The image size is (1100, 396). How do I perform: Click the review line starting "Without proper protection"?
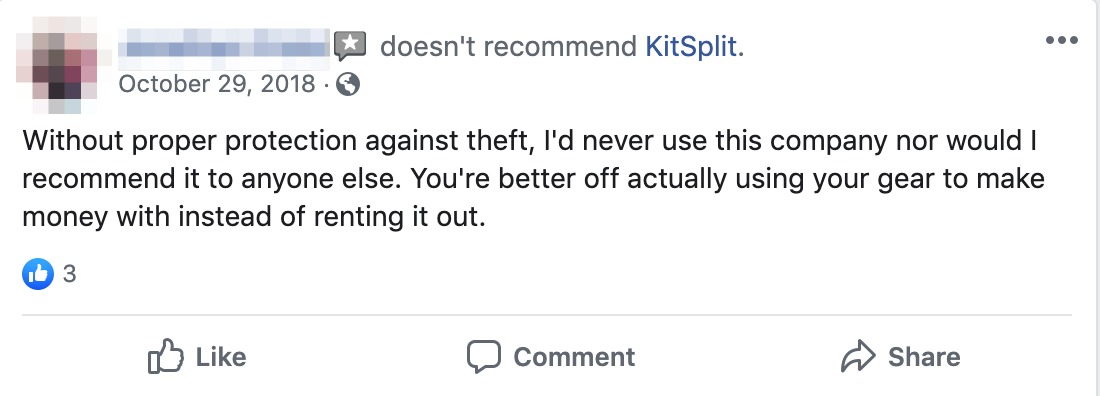(x=530, y=141)
